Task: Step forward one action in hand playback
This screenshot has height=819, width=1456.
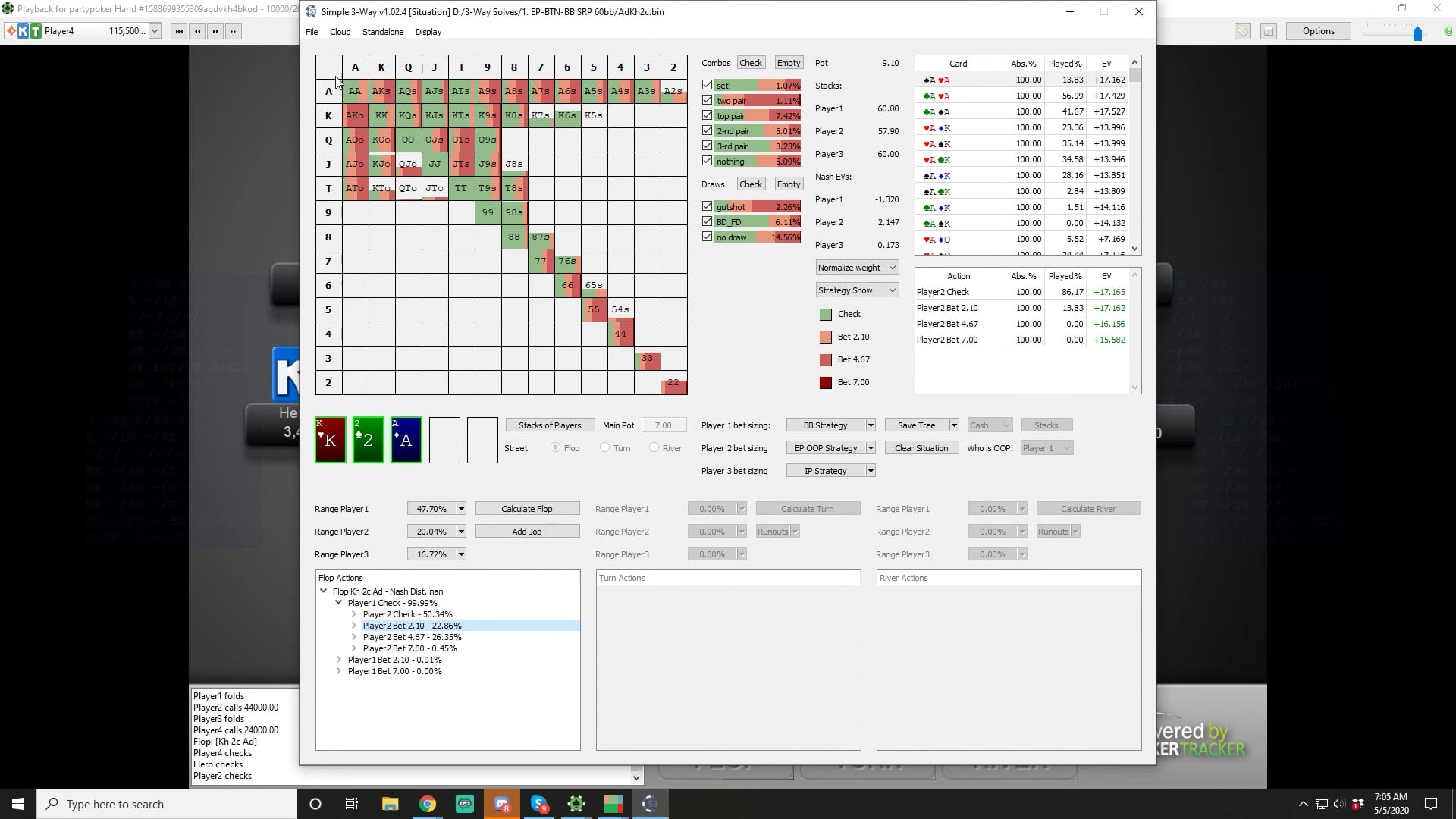Action: (215, 31)
